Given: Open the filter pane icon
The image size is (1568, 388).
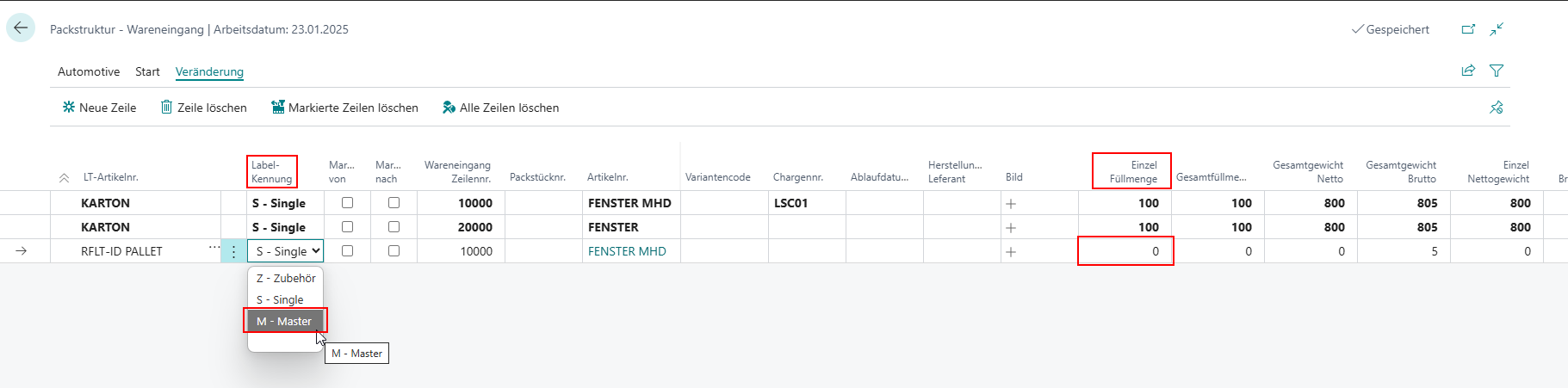Looking at the screenshot, I should pos(1497,71).
